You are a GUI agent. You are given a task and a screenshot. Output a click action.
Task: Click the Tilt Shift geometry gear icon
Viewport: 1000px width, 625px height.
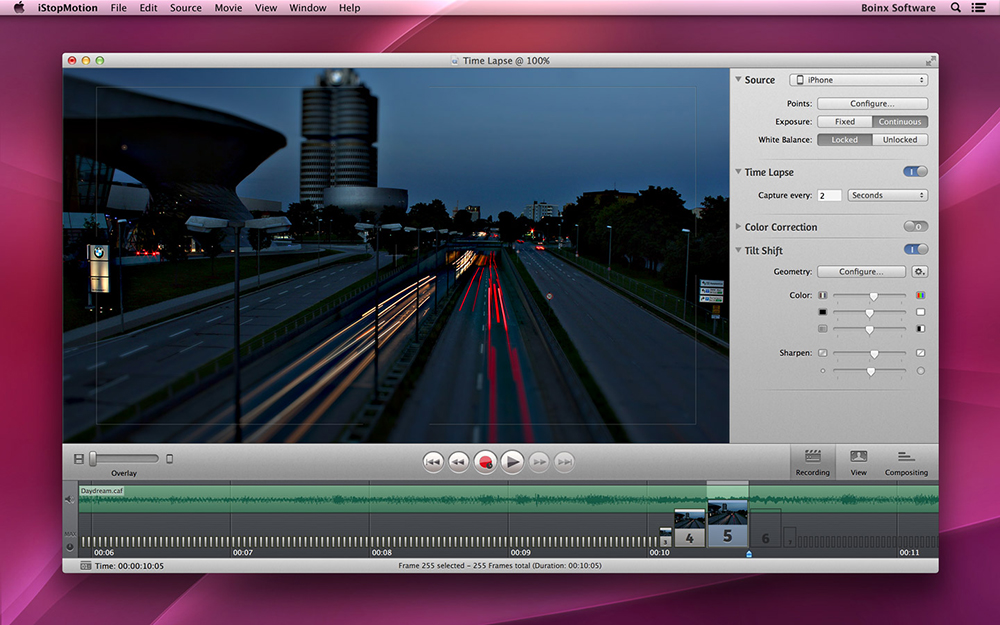(919, 272)
